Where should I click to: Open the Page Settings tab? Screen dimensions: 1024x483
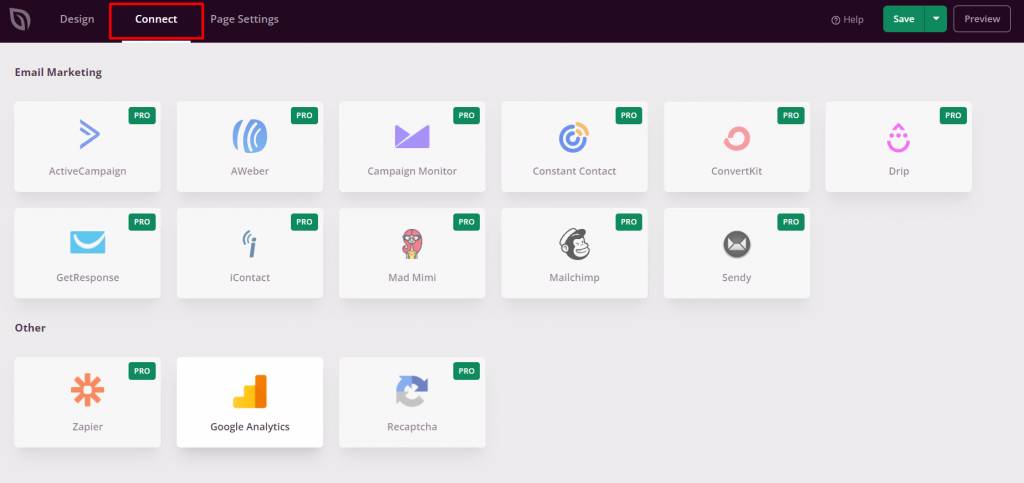tap(244, 19)
